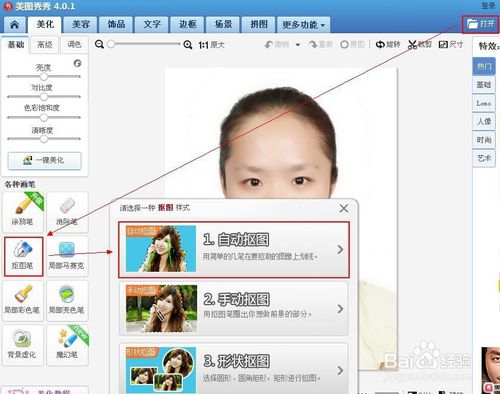
Task: Select the 基础 effects category on right
Action: [484, 85]
